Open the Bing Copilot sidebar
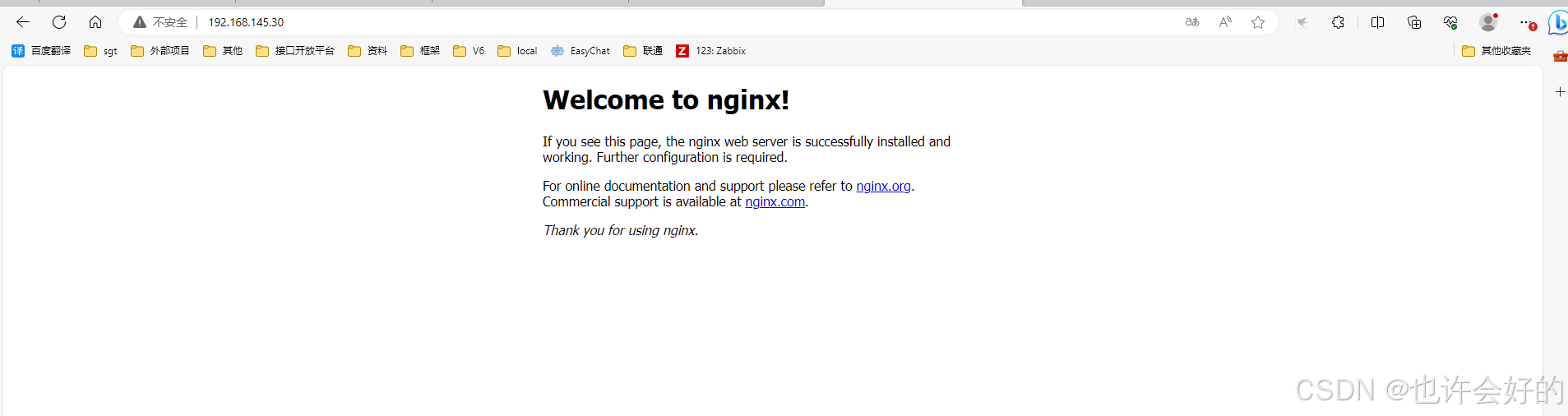Screen dimensions: 1568x416 [x=1558, y=22]
